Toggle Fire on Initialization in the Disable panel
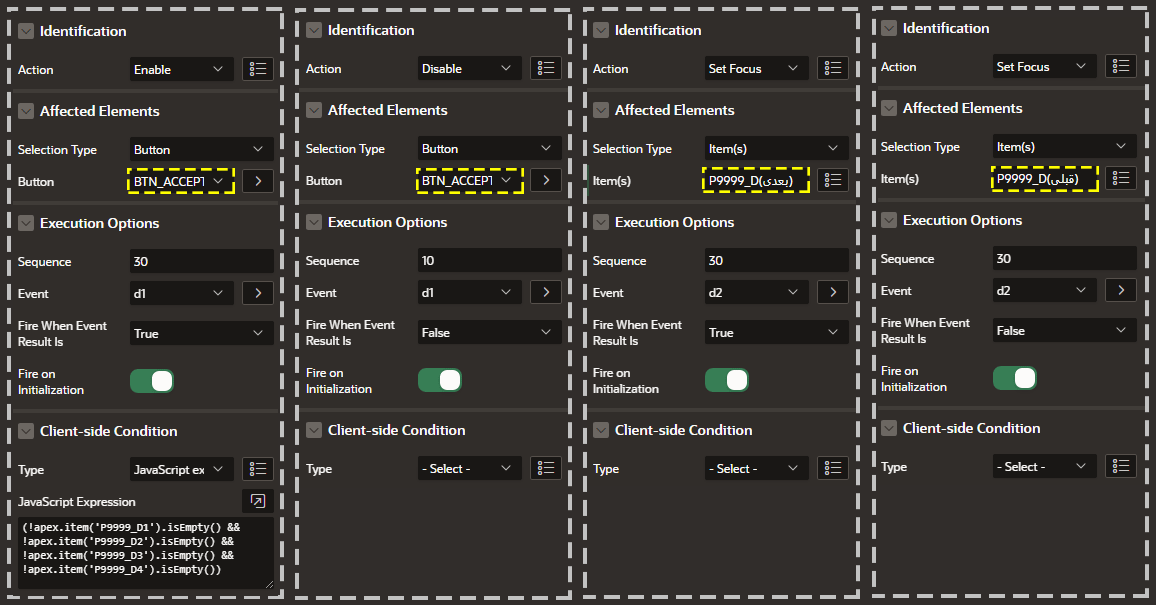Image resolution: width=1156 pixels, height=605 pixels. [x=439, y=380]
